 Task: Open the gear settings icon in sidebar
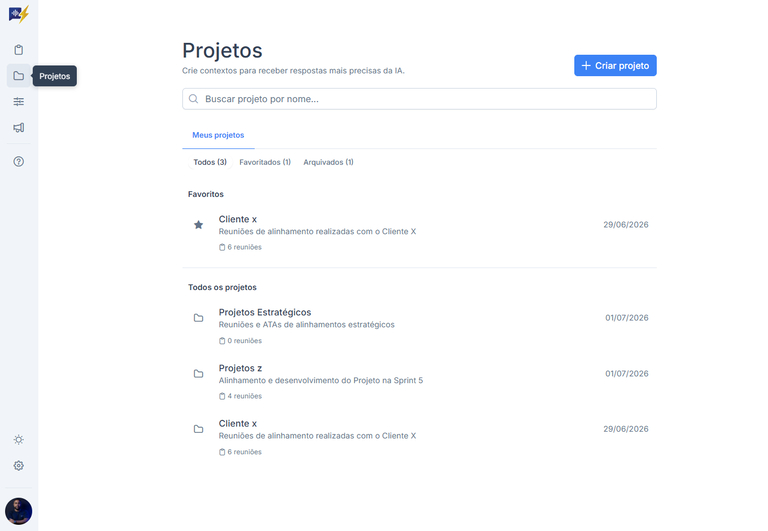tap(19, 465)
